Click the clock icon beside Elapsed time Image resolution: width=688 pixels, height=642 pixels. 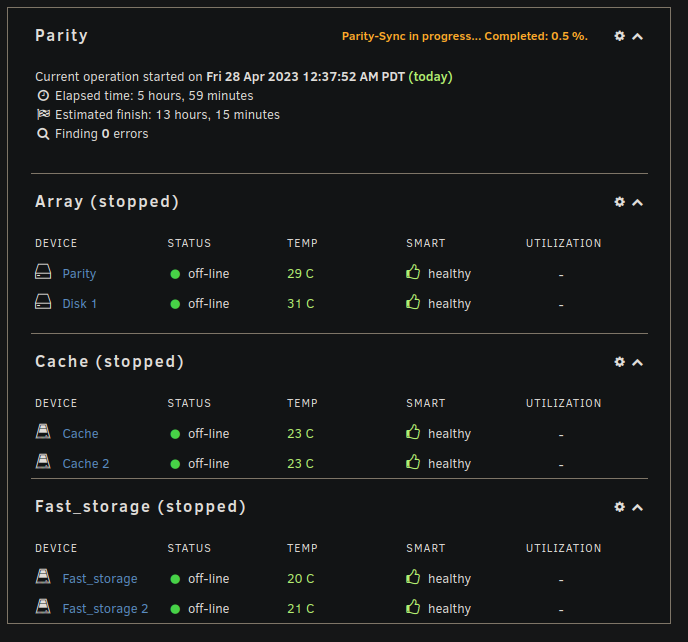point(43,95)
